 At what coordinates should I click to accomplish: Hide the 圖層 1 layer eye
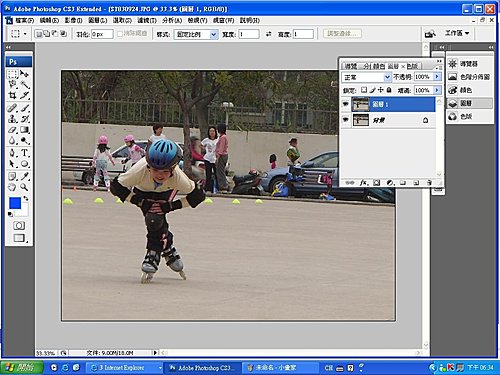346,104
